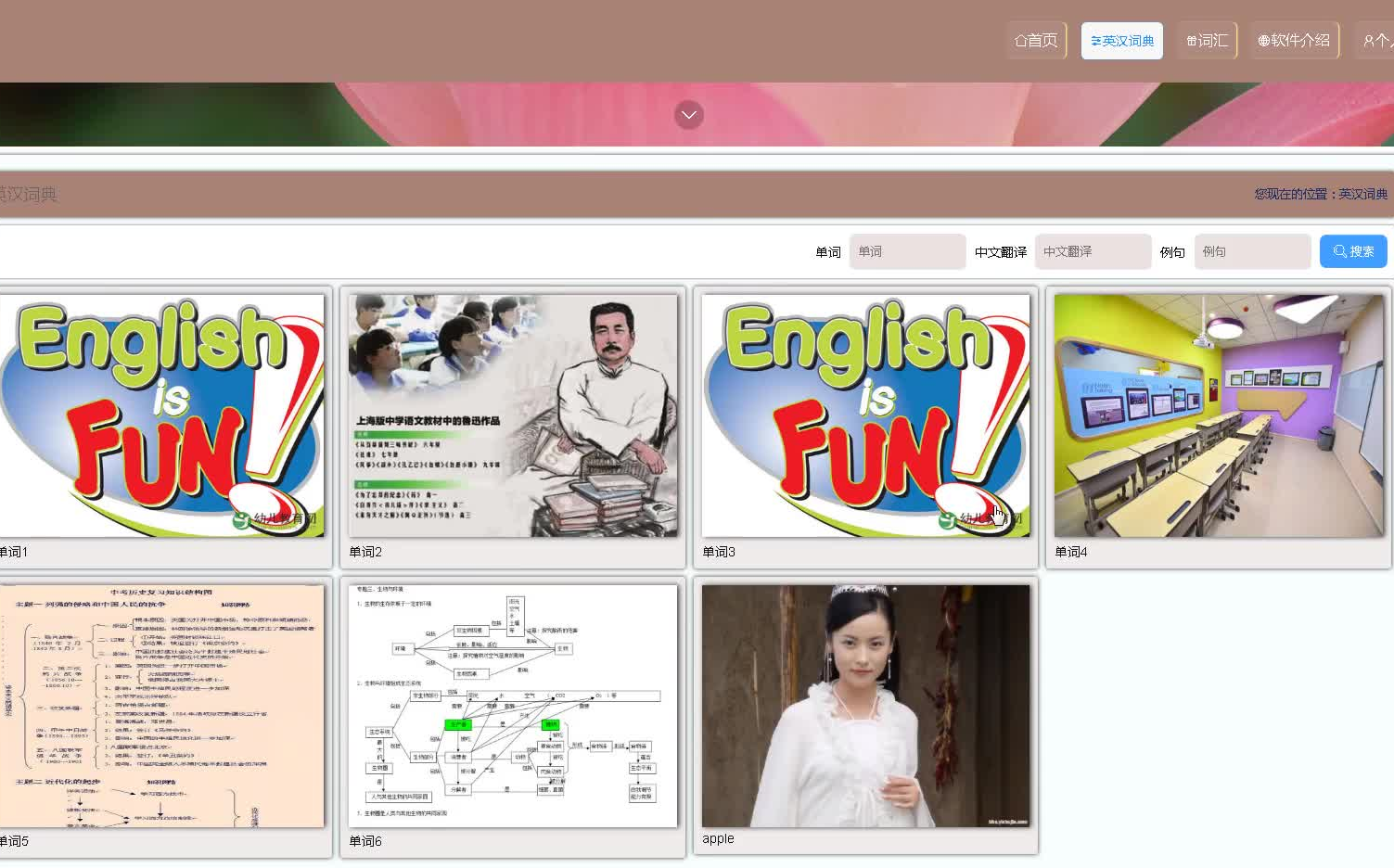This screenshot has width=1394, height=868.
Task: Focus the 单词 search input
Action: 907,251
